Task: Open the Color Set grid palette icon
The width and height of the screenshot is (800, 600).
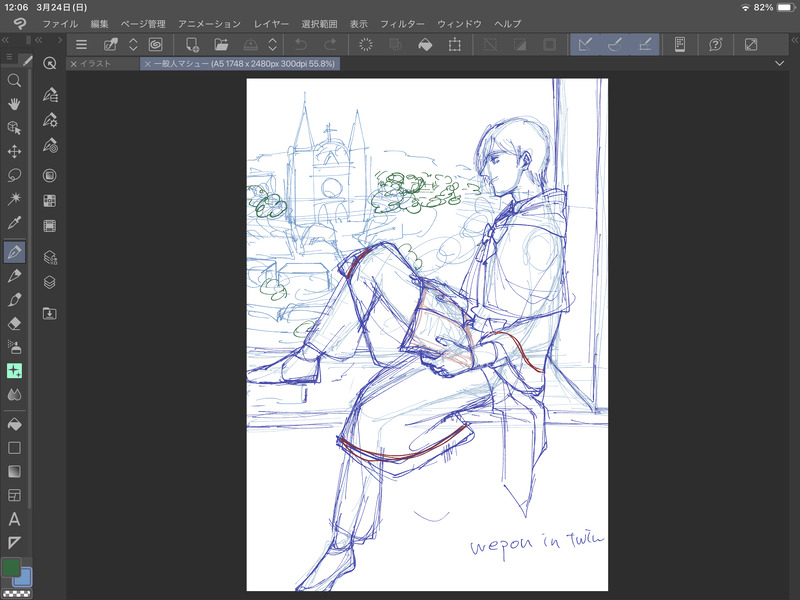Action: click(49, 201)
